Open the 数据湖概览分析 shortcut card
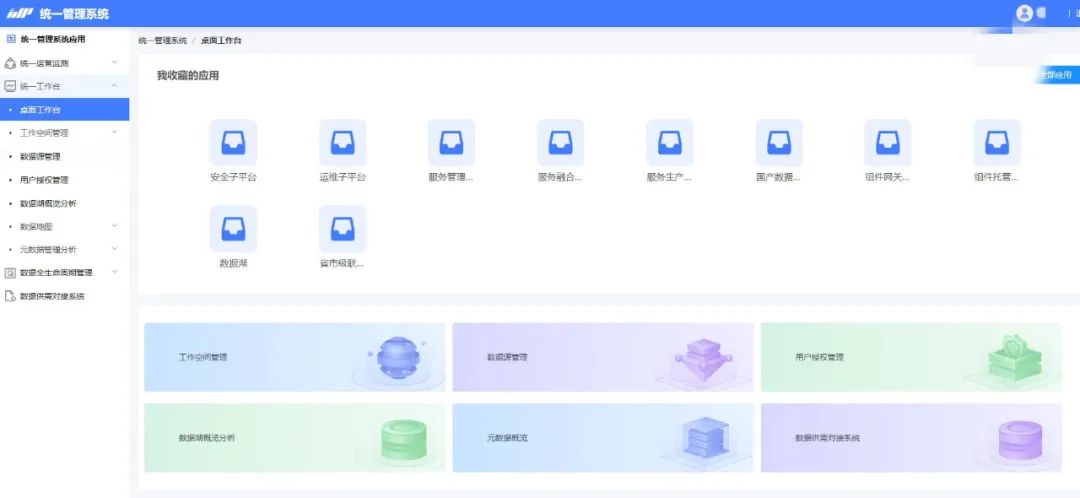The image size is (1080, 498). coord(294,437)
